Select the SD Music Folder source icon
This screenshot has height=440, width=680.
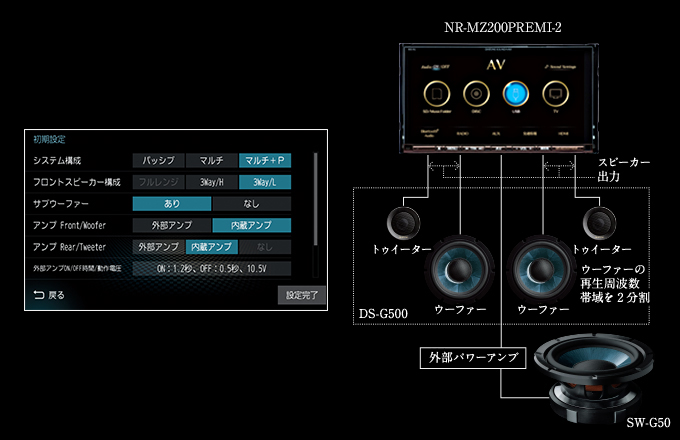[436, 93]
